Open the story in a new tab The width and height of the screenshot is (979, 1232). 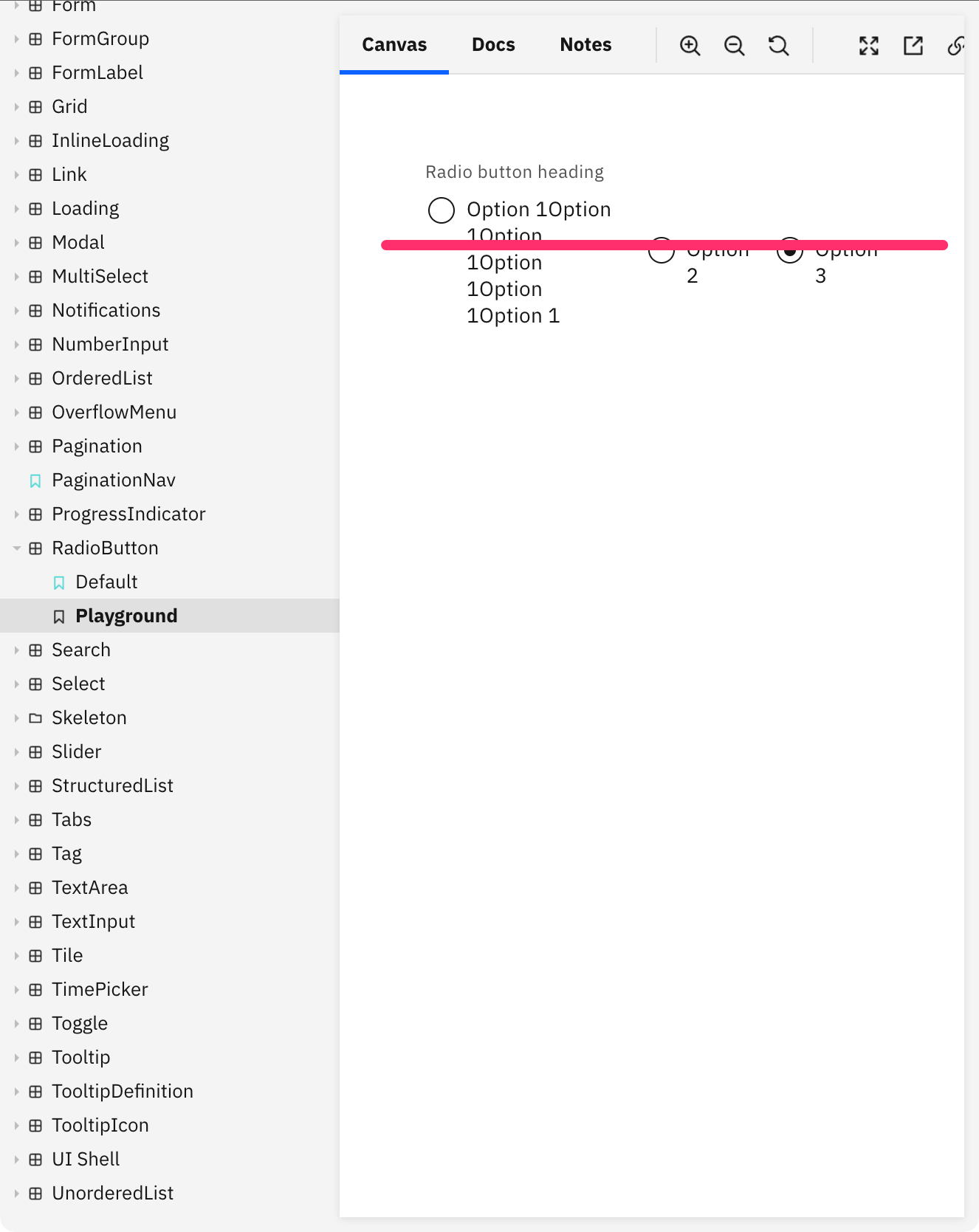[x=913, y=45]
